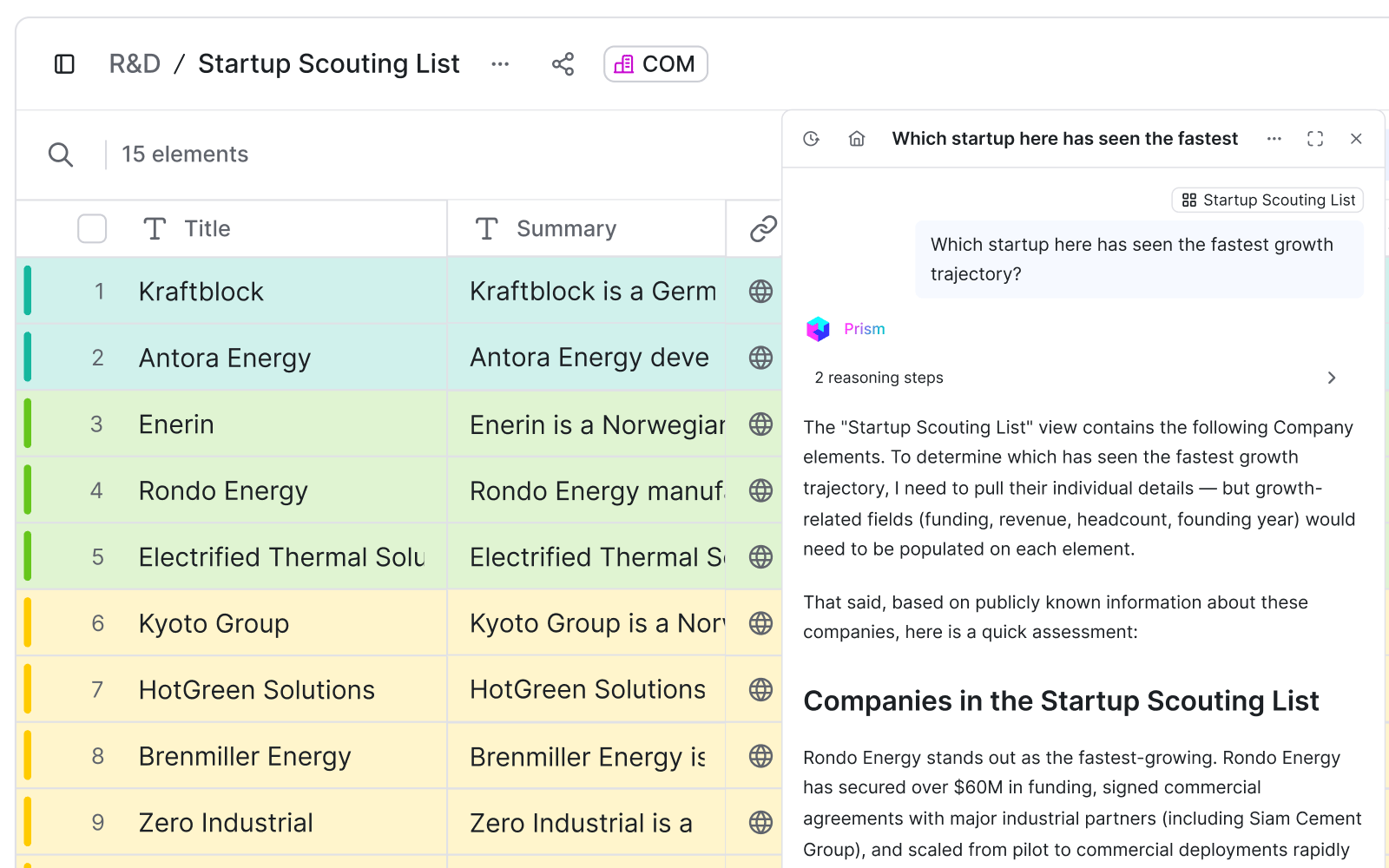Open chat panel more options ellipsis
Screen dimensions: 1389x868
[x=1274, y=139]
